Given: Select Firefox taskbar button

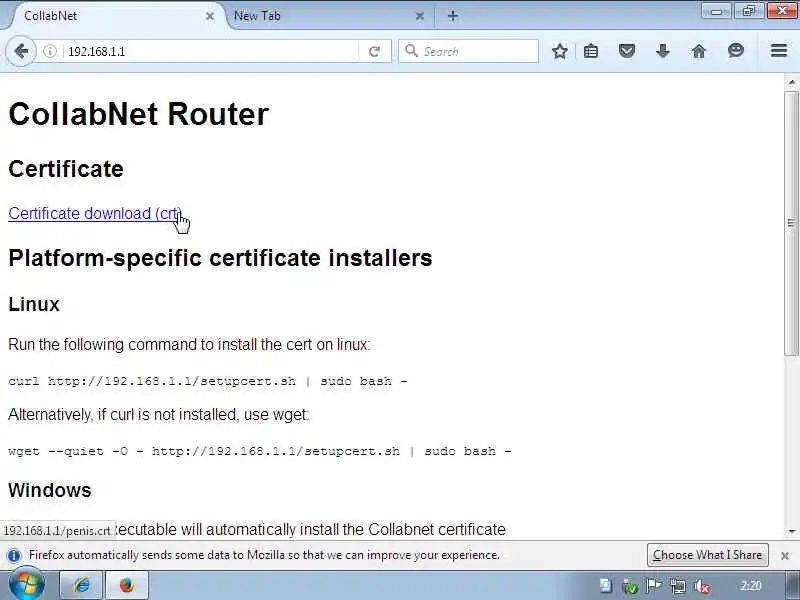Looking at the screenshot, I should 127,585.
